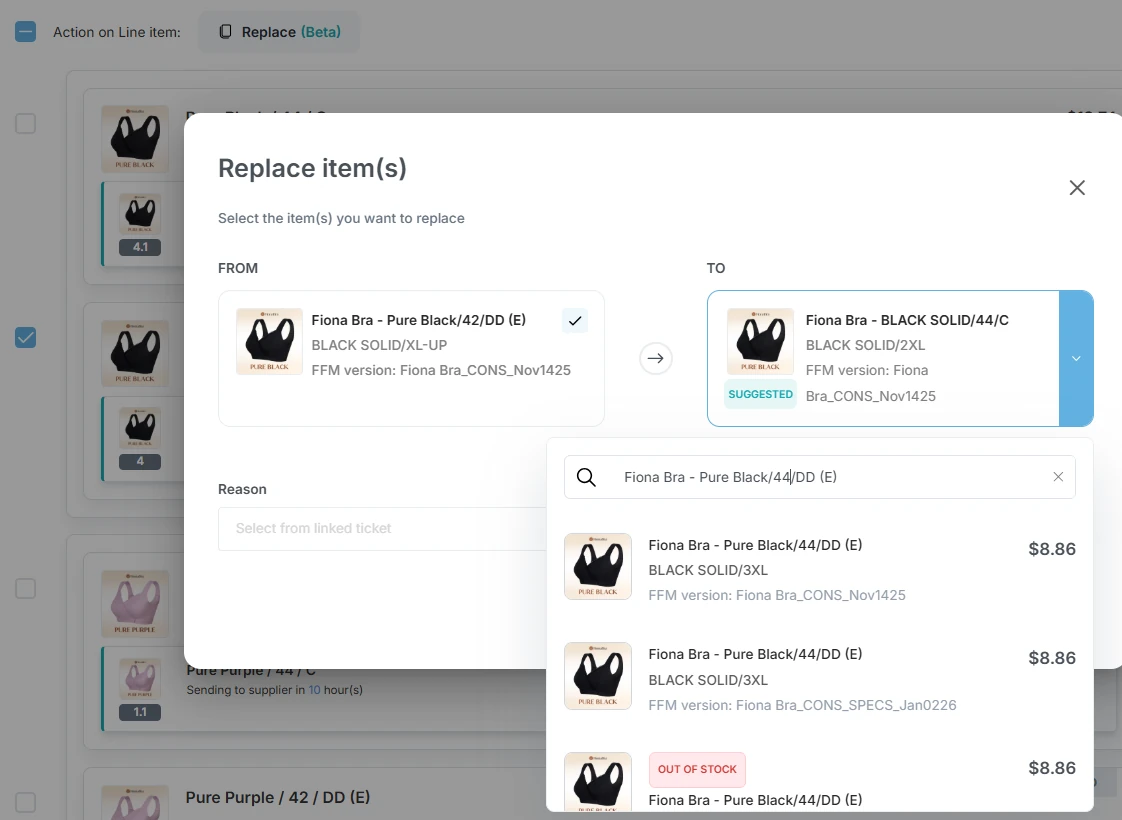Click the SUGGESTED badge on the TO item
The height and width of the screenshot is (820, 1122).
[760, 394]
